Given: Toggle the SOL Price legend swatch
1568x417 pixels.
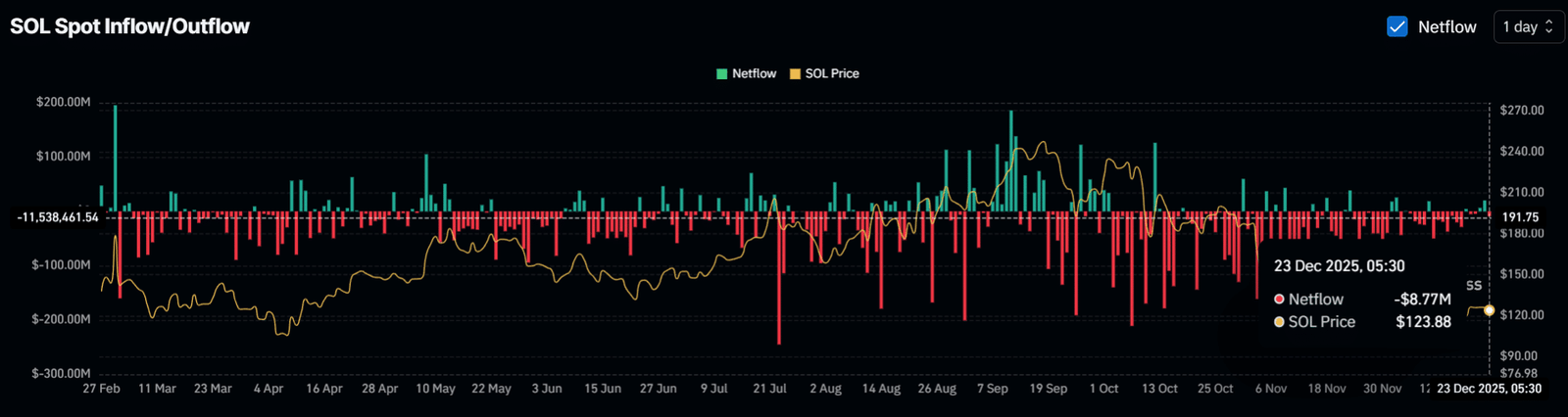Looking at the screenshot, I should coord(795,73).
